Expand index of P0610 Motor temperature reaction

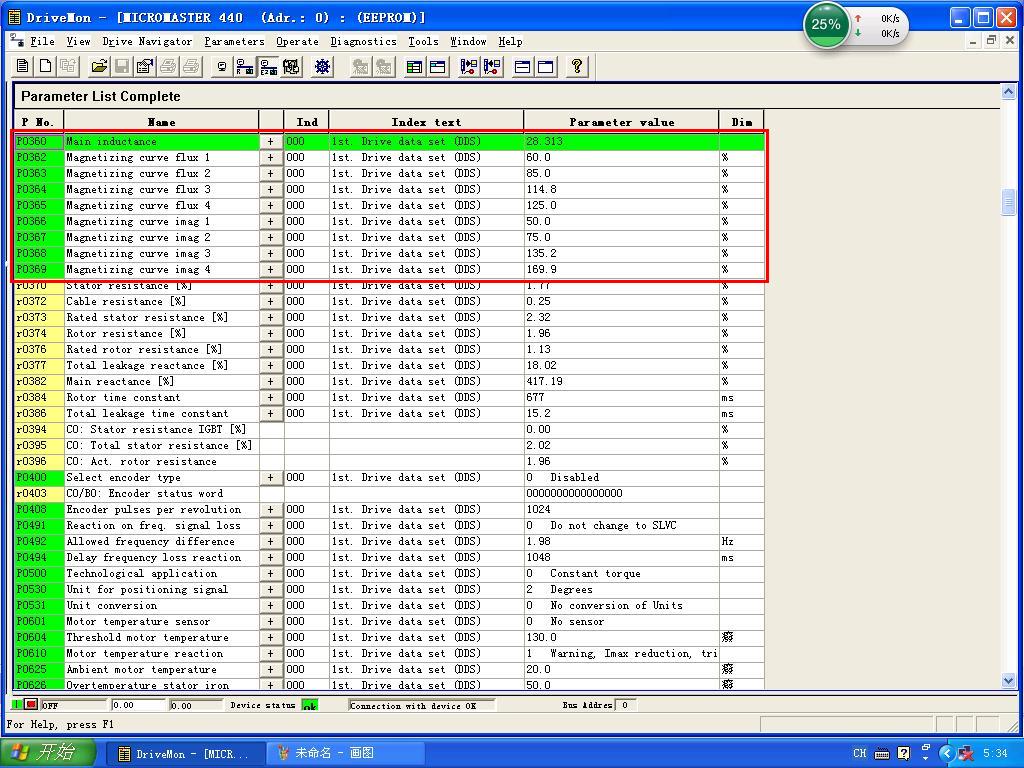click(270, 654)
